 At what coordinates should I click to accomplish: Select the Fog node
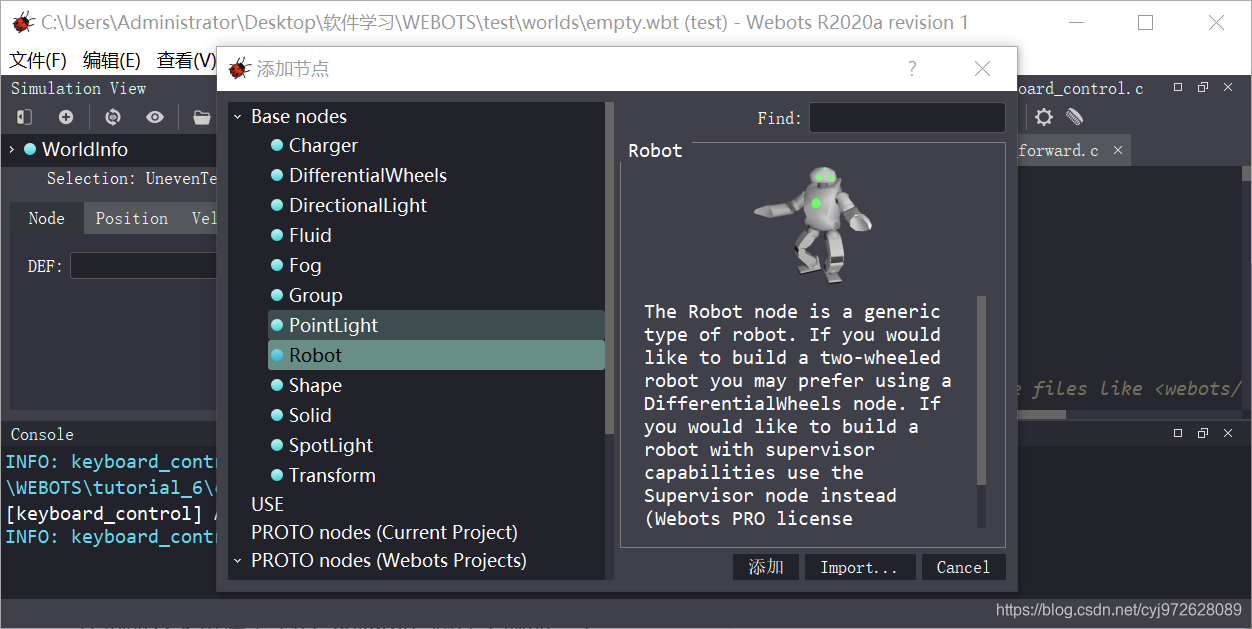(305, 266)
